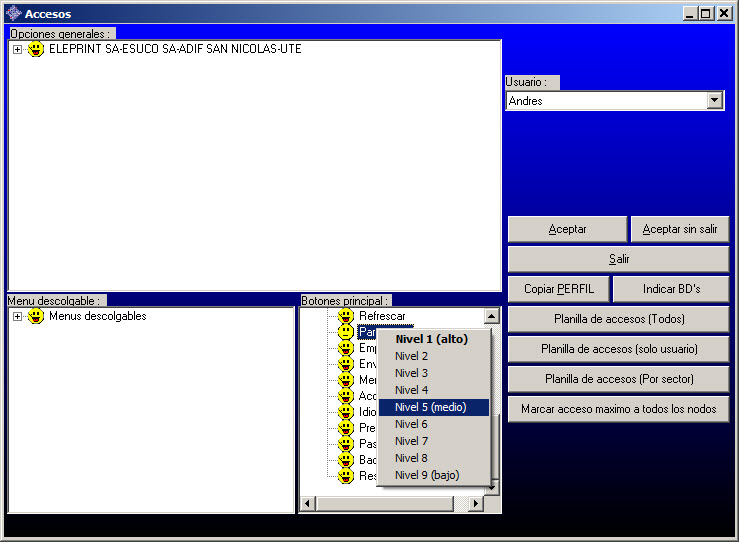Click the Copiar PERFIL button
739x542 pixels.
point(559,289)
